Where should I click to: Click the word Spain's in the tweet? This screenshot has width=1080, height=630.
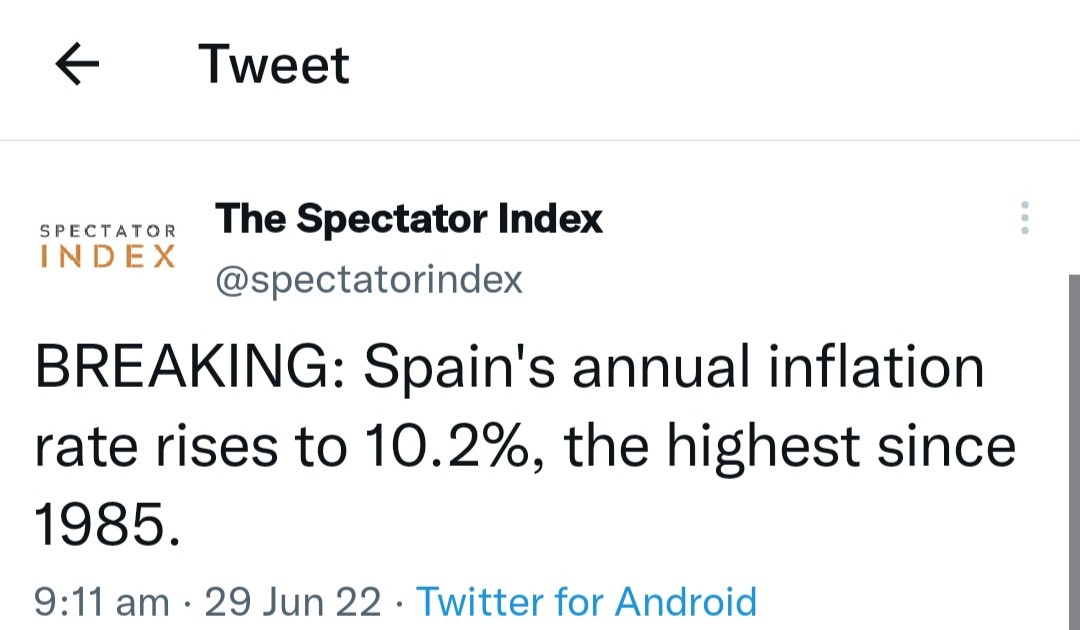(x=459, y=368)
